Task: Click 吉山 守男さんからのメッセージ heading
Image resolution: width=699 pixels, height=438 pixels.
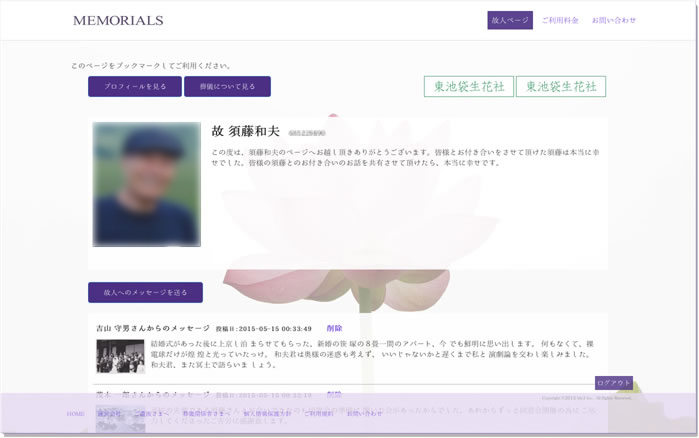Action: click(153, 328)
